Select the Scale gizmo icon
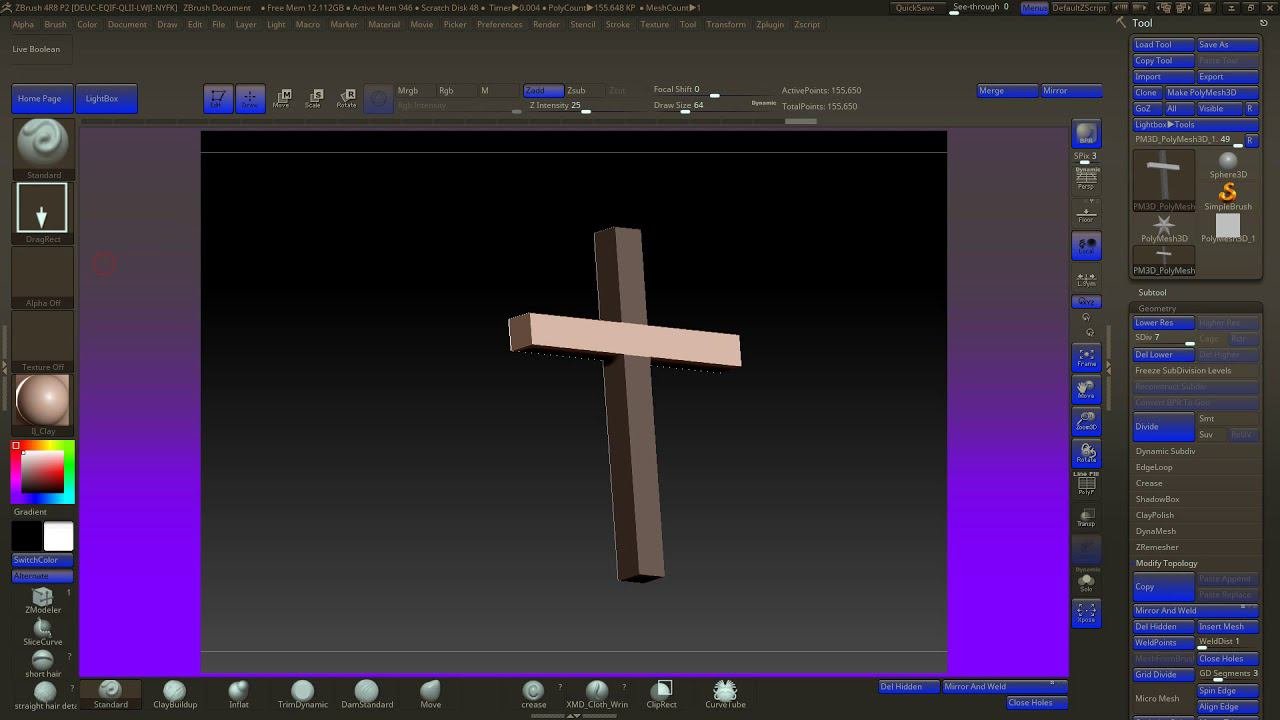The height and width of the screenshot is (720, 1280). pos(313,98)
